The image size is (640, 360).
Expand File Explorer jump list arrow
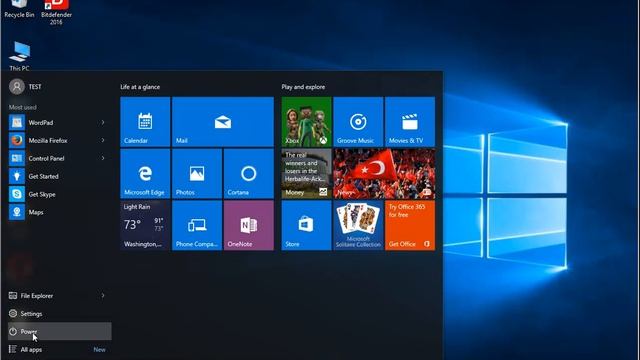coord(103,296)
